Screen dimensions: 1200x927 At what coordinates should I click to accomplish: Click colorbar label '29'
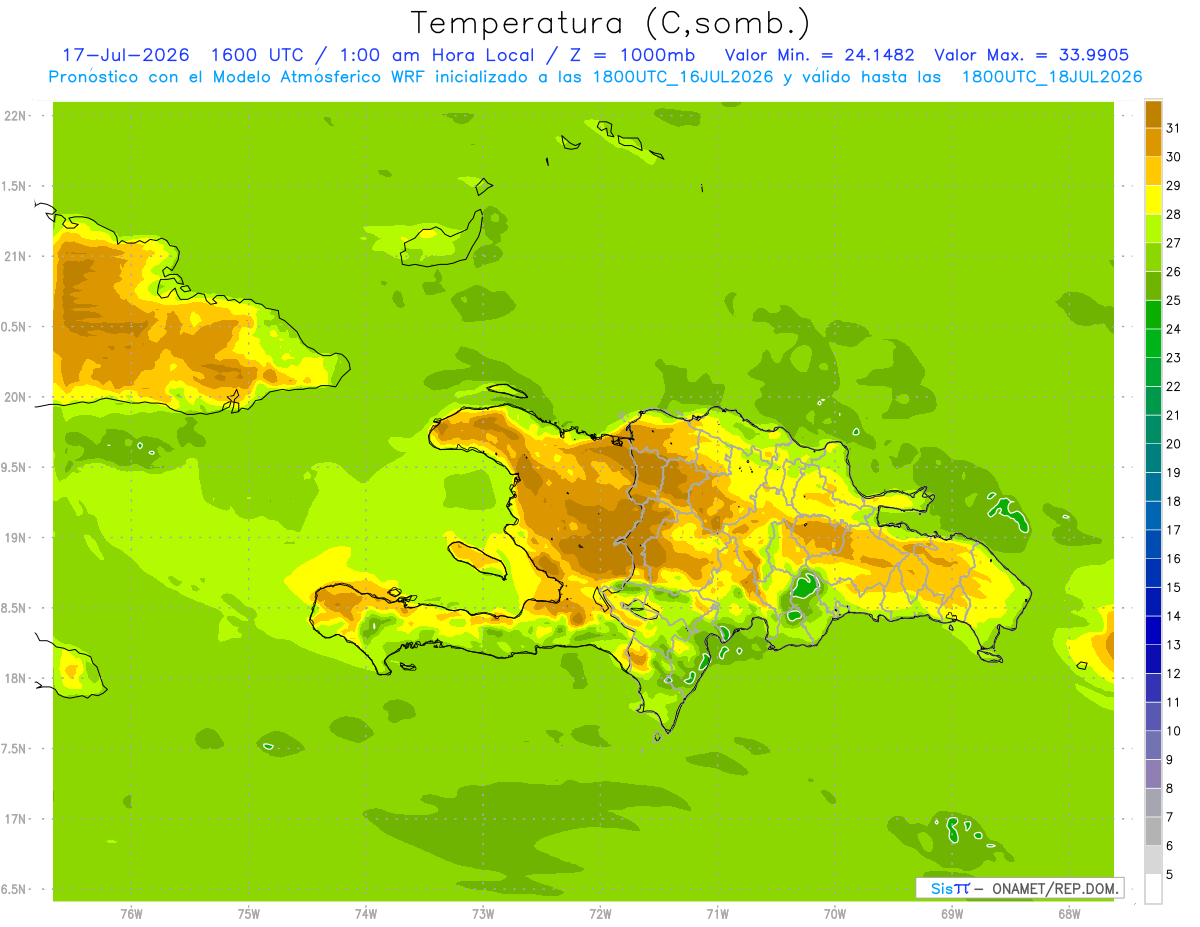(x=1174, y=186)
